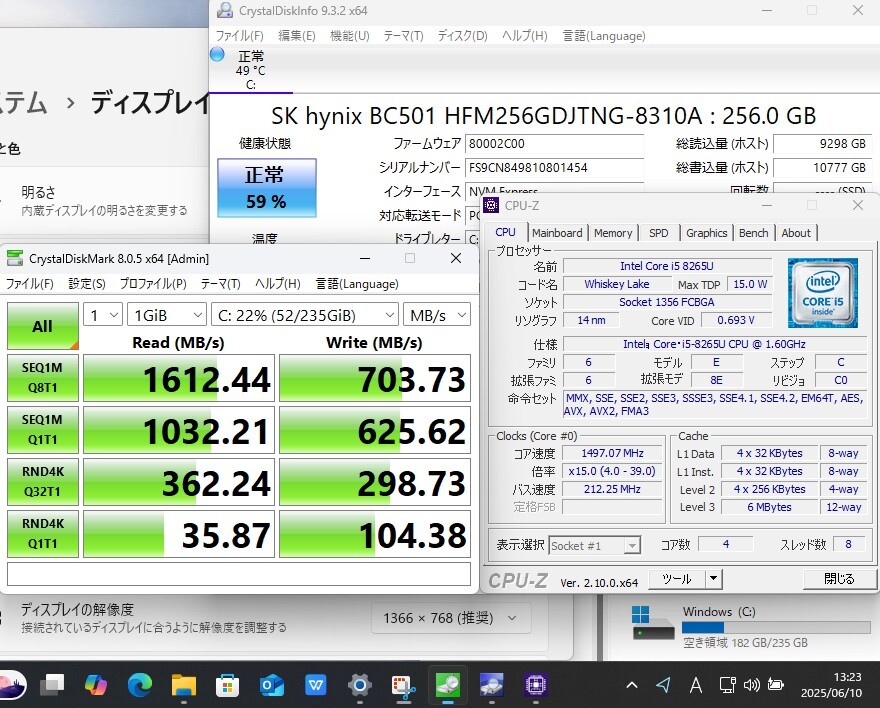Click the location arrow tray icon

[x=663, y=684]
